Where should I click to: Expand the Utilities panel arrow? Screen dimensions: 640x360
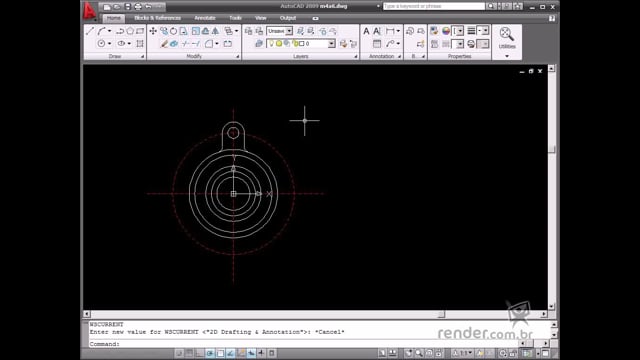507,56
